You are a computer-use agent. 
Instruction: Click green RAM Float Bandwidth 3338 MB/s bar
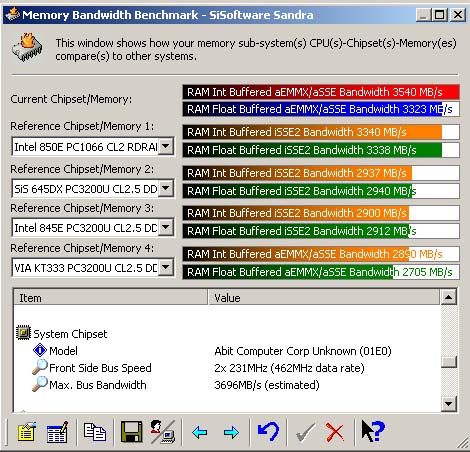tap(321, 150)
